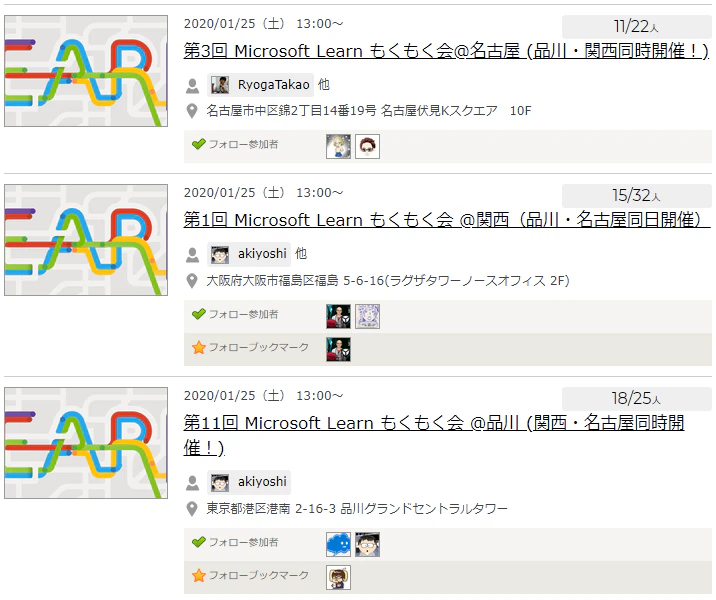The height and width of the screenshot is (600, 716).
Task: Click the red-haired follower avatar in Nagoya event
Action: click(x=368, y=146)
